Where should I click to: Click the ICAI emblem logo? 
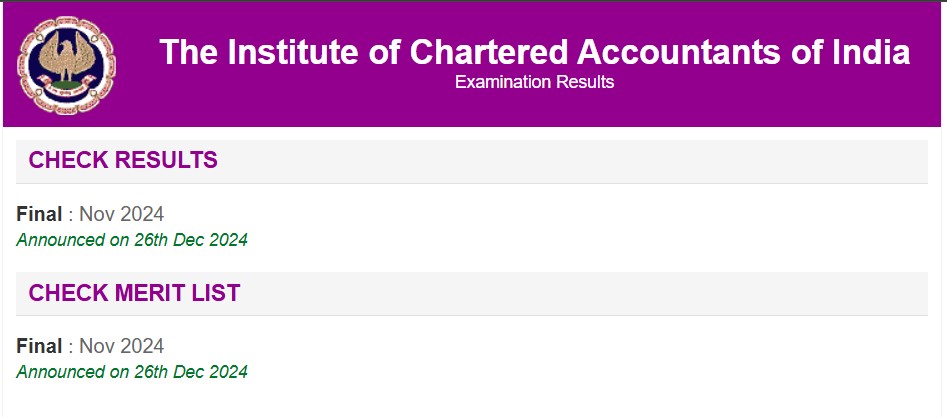65,64
